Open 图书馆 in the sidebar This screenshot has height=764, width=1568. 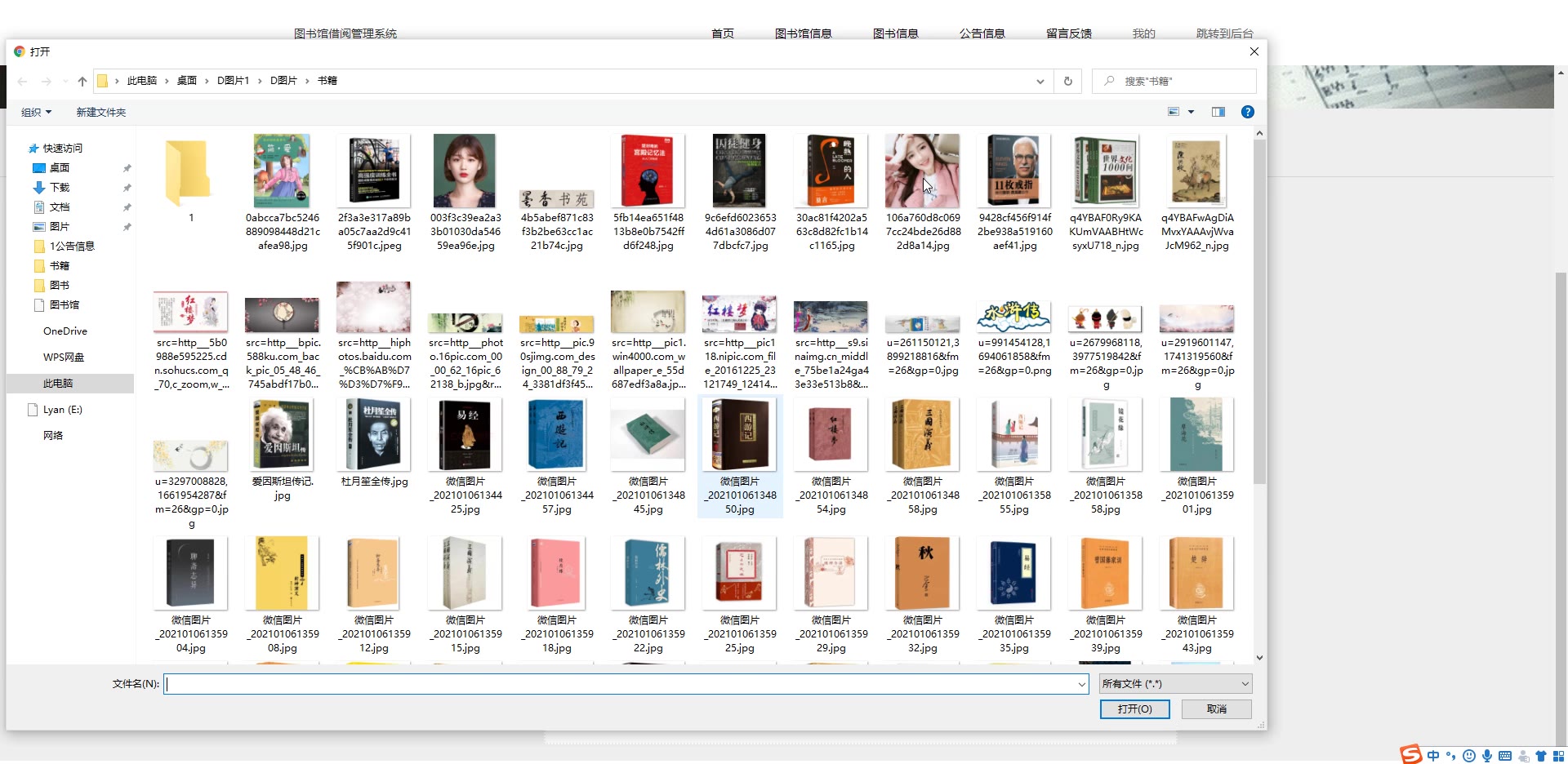point(64,304)
